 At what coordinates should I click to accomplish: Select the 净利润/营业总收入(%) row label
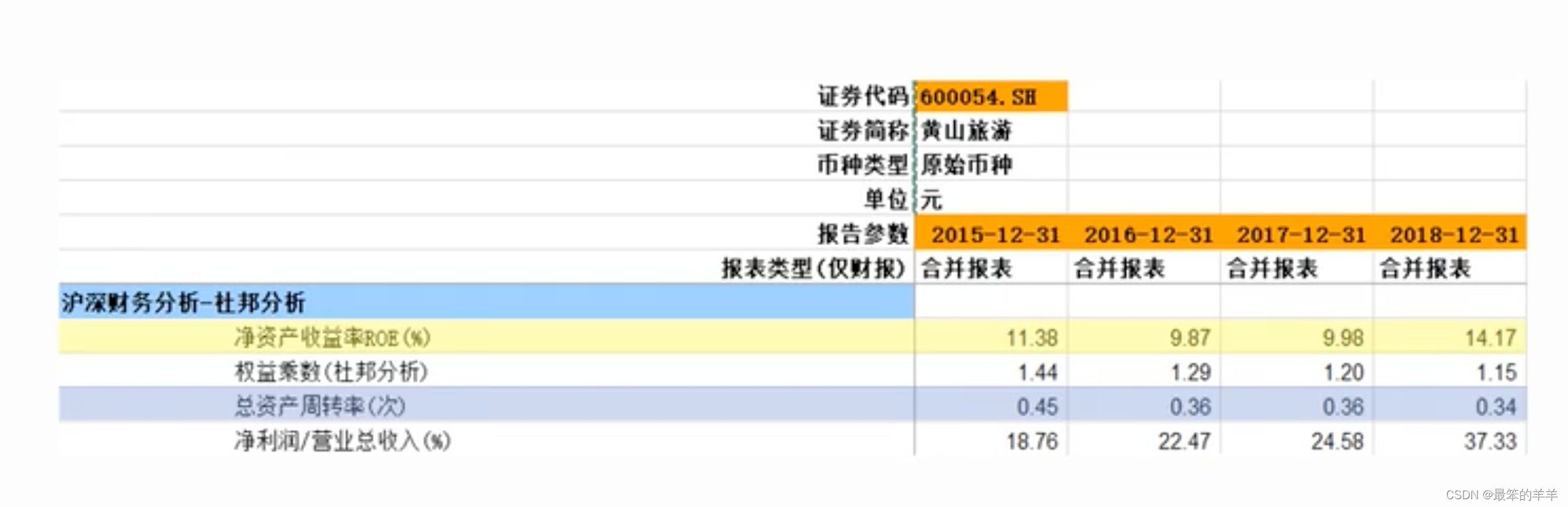pyautogui.click(x=342, y=441)
